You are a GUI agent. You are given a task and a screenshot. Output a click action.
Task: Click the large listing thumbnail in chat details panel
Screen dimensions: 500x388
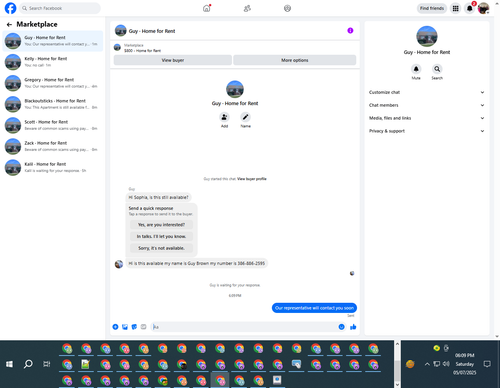coord(427,36)
